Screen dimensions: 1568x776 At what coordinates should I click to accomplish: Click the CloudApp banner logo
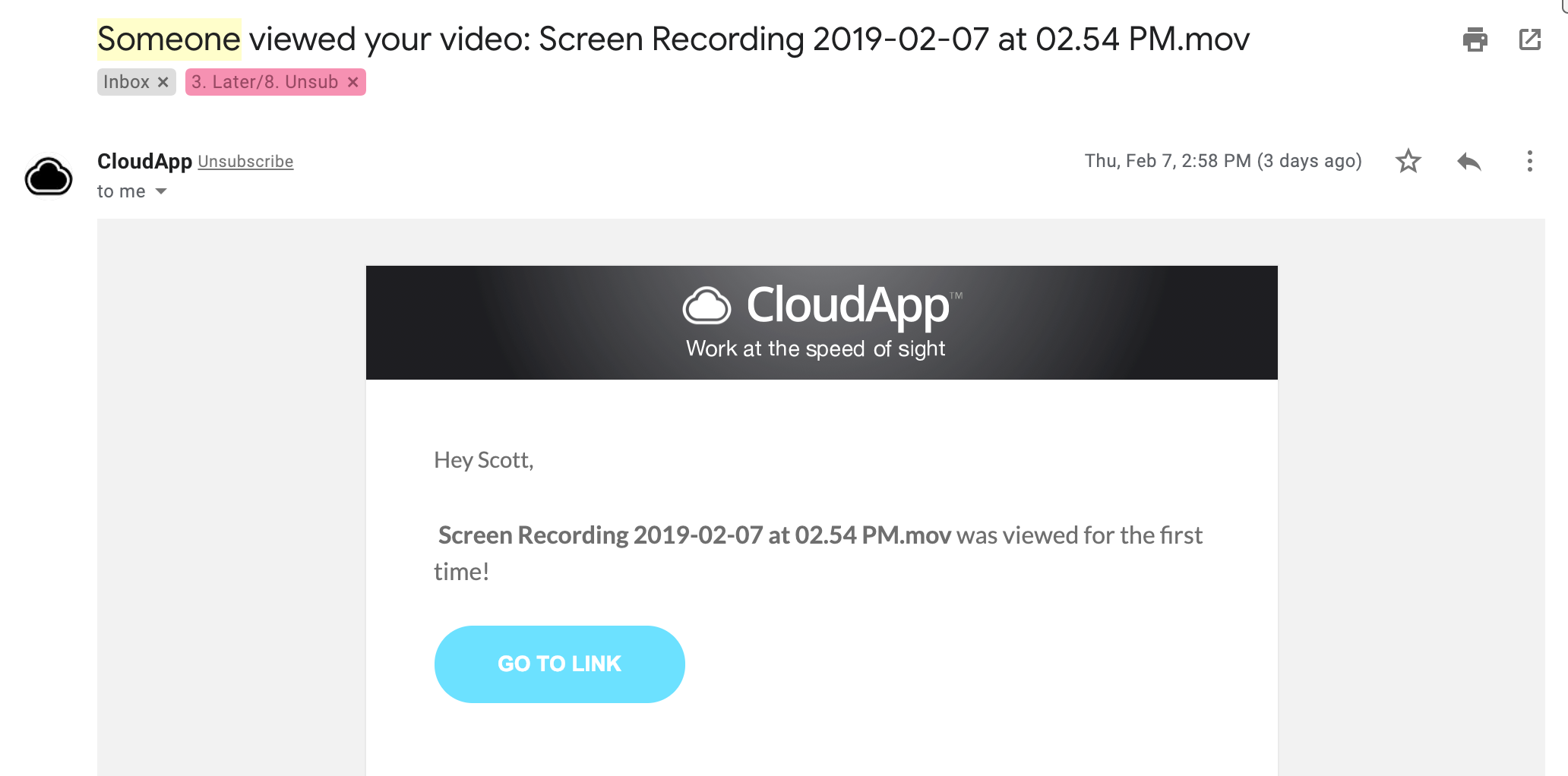[822, 305]
